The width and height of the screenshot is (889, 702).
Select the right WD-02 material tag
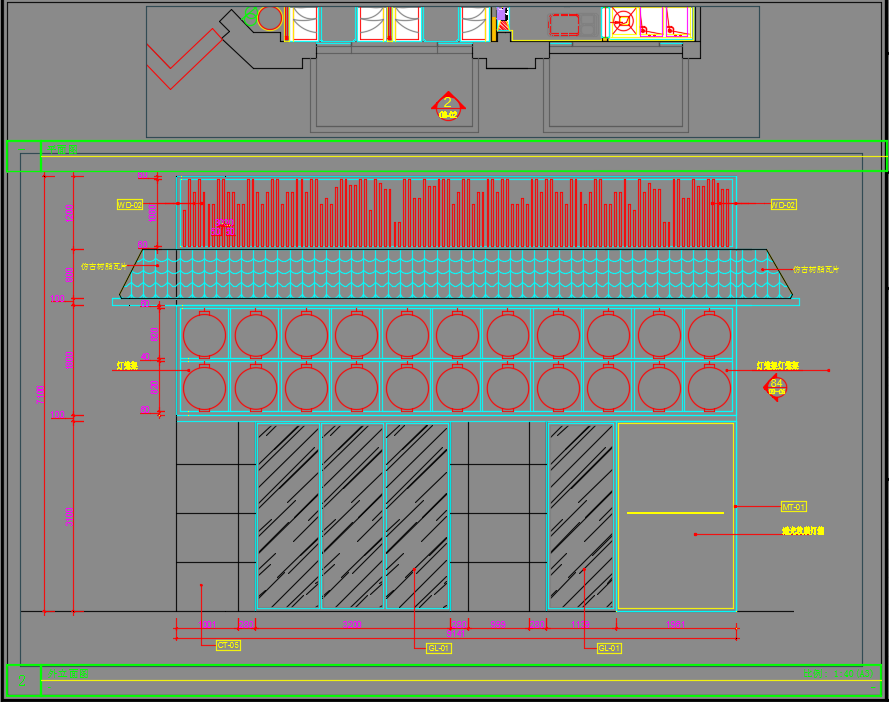pos(783,204)
